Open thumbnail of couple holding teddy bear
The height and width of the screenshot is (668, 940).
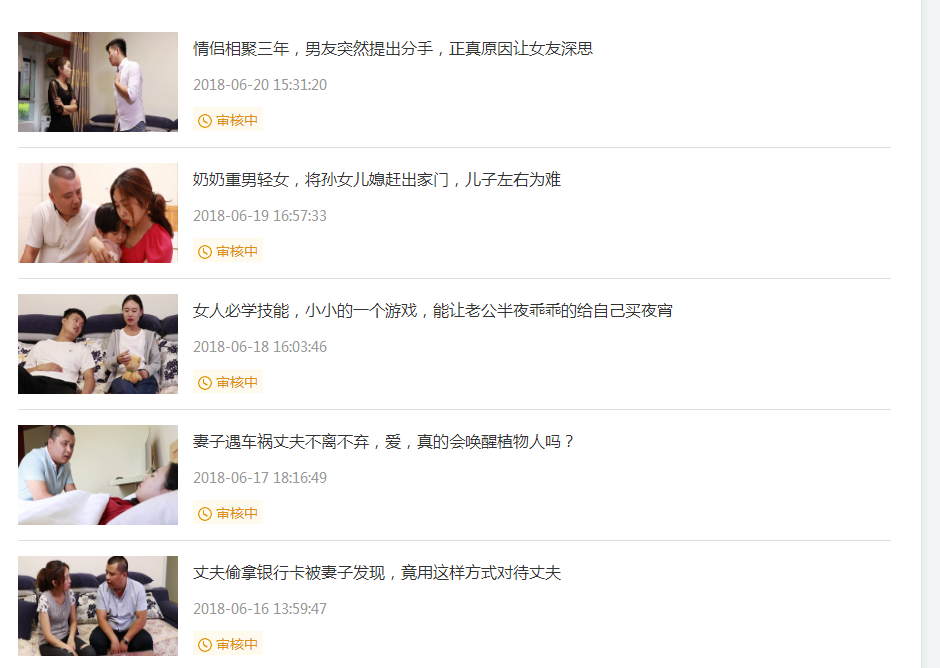[x=98, y=344]
